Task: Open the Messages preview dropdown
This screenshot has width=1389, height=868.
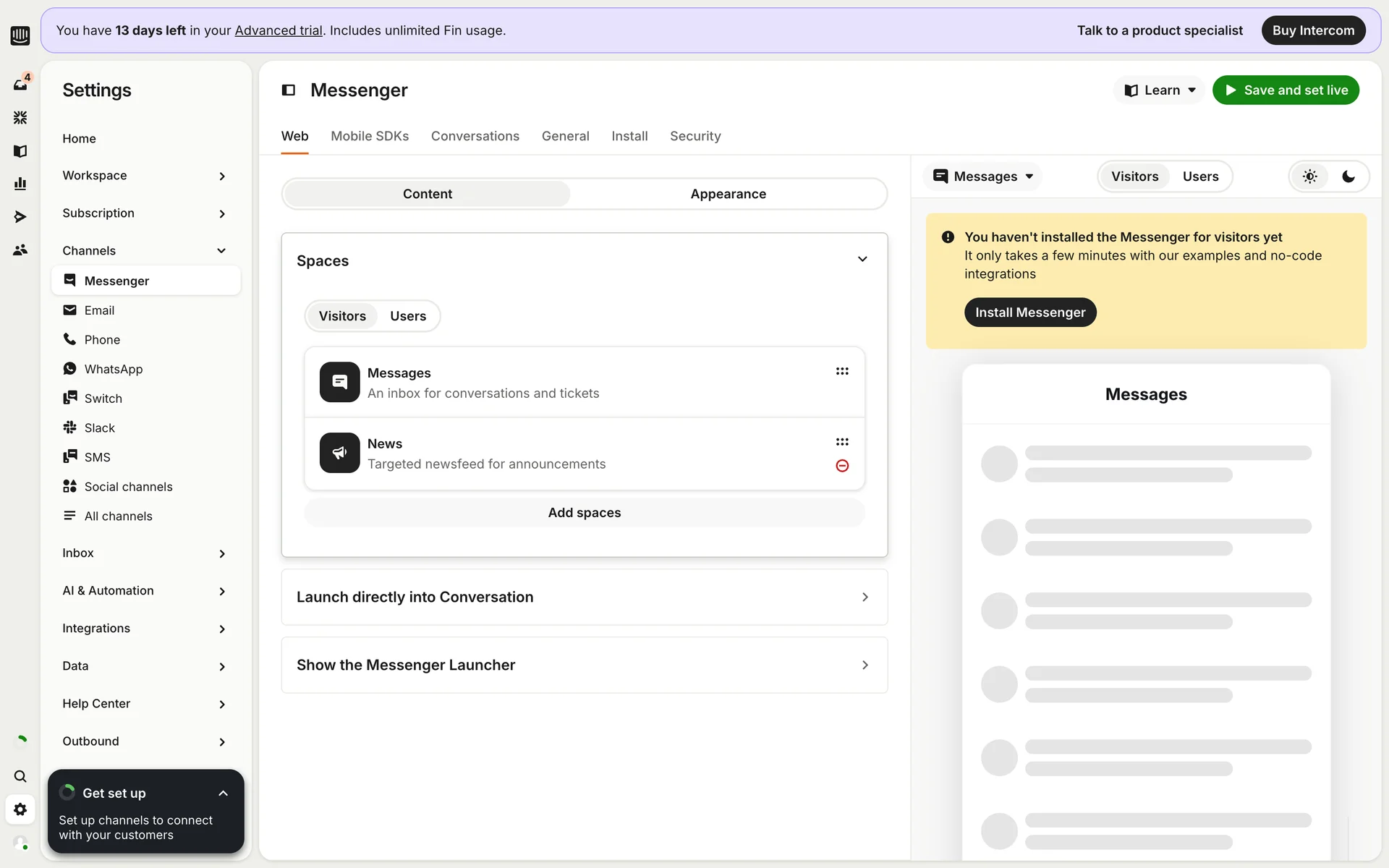Action: [984, 176]
